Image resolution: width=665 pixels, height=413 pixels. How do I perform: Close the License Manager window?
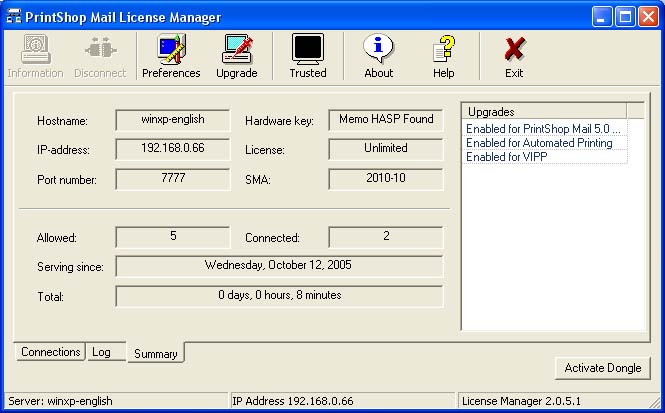pyautogui.click(x=648, y=17)
